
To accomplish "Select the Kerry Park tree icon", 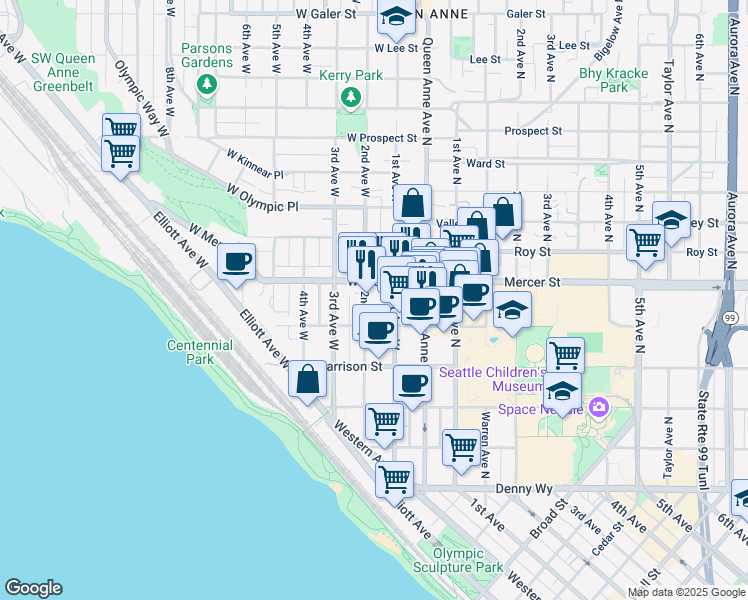I will [350, 97].
